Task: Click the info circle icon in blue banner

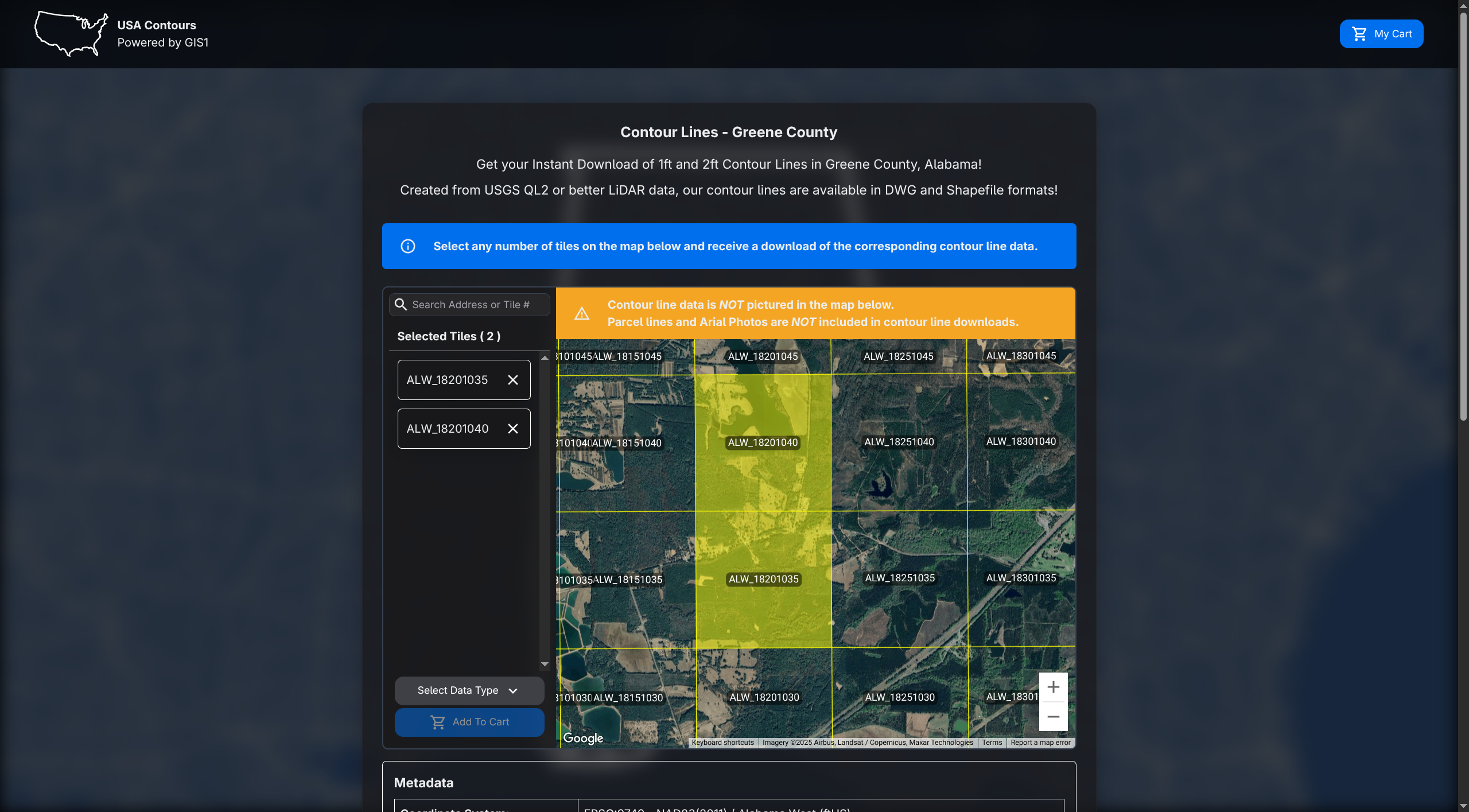Action: (x=407, y=246)
